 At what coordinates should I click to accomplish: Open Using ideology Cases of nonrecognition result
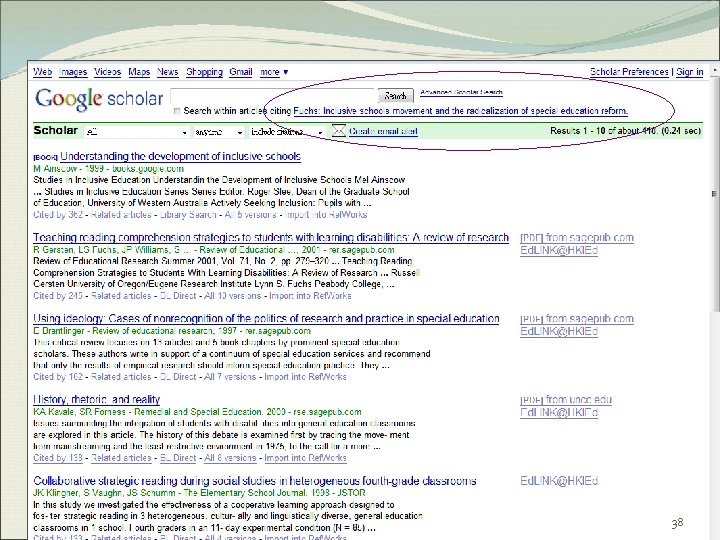click(x=266, y=318)
